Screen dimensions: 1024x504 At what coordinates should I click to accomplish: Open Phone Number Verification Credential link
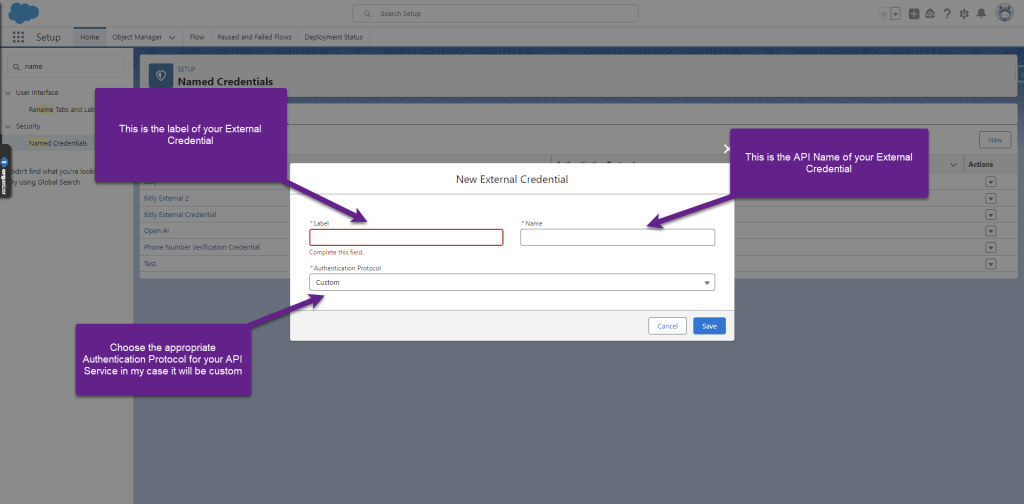point(202,247)
